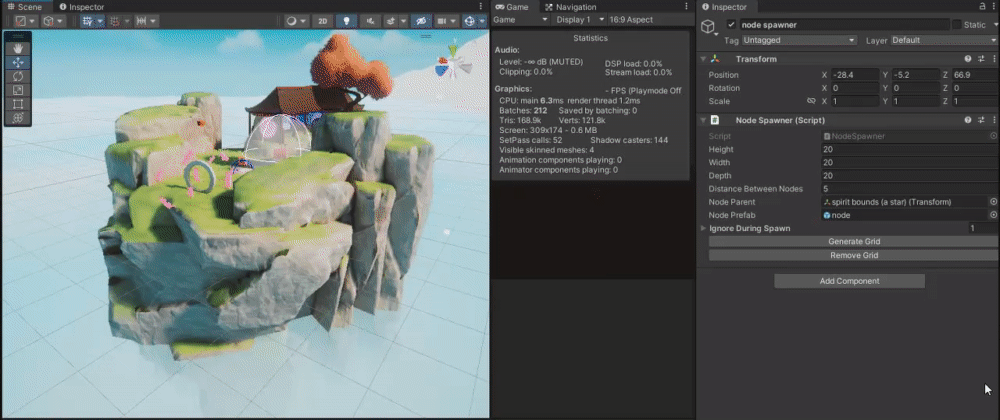This screenshot has height=420, width=1000.
Task: Enable the Static checkbox
Action: coord(957,25)
